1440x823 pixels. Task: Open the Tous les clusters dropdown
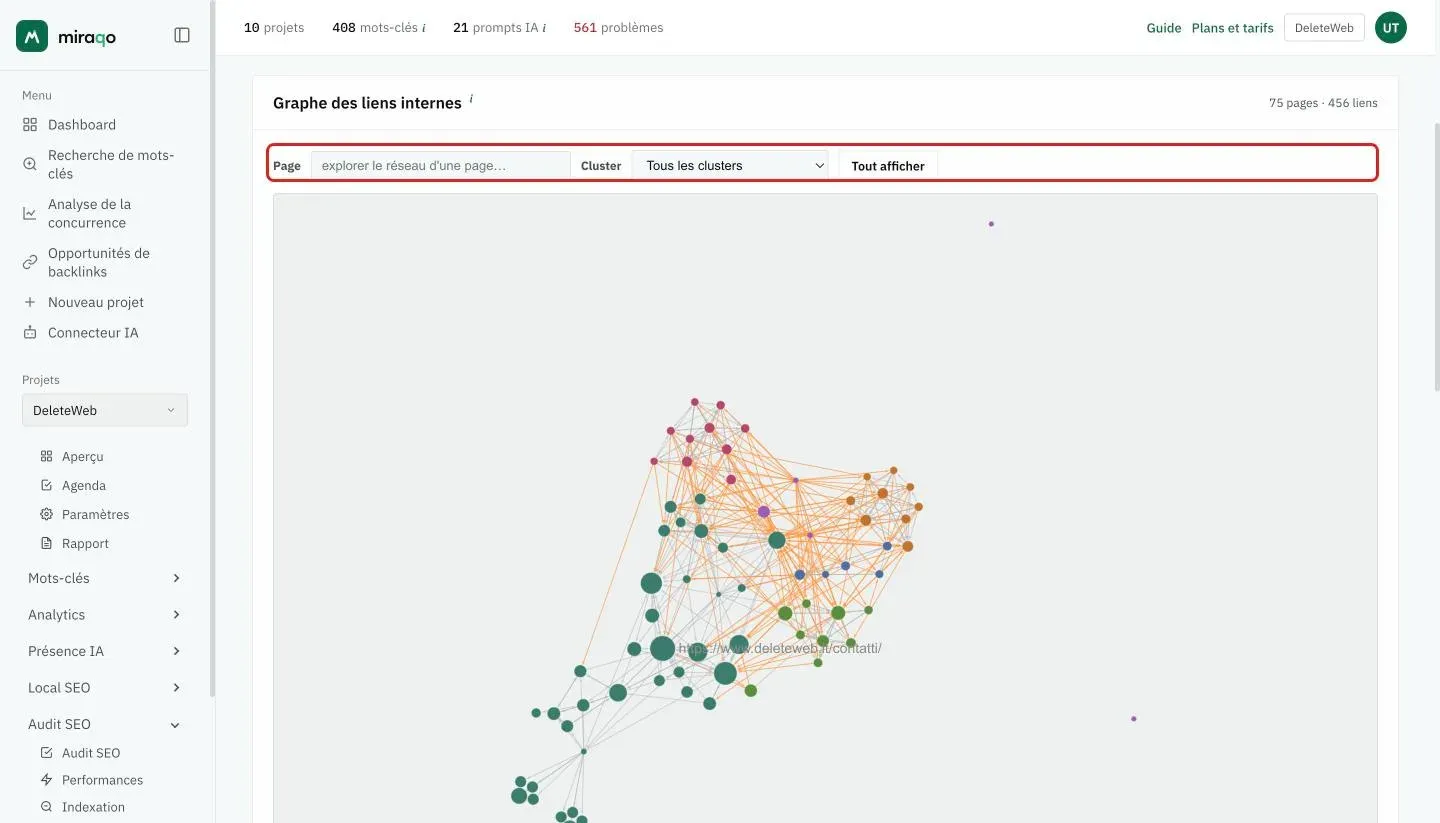pyautogui.click(x=730, y=165)
